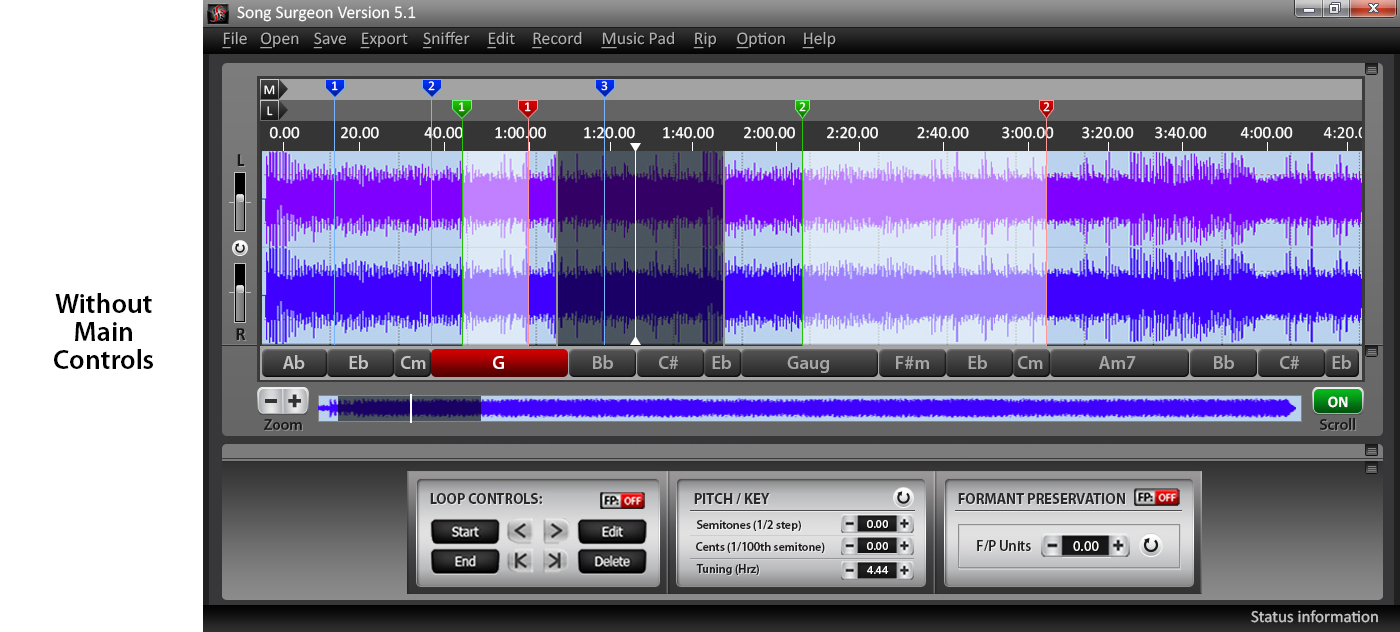Select the Ab chord block

tap(294, 363)
